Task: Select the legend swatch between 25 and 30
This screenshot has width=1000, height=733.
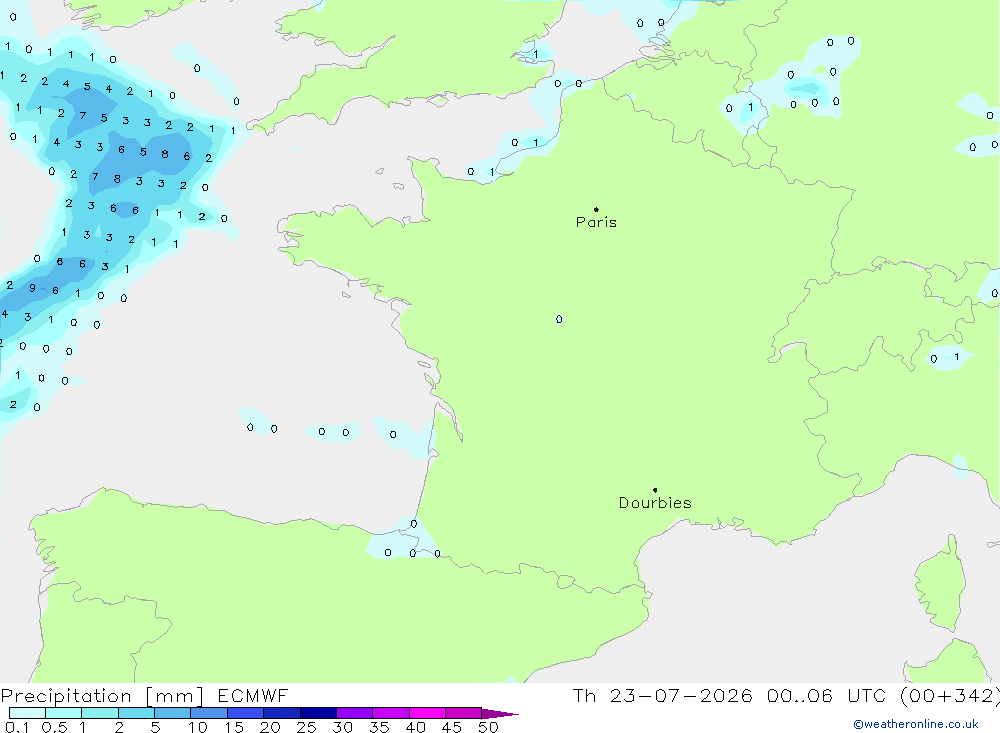Action: coord(318,713)
